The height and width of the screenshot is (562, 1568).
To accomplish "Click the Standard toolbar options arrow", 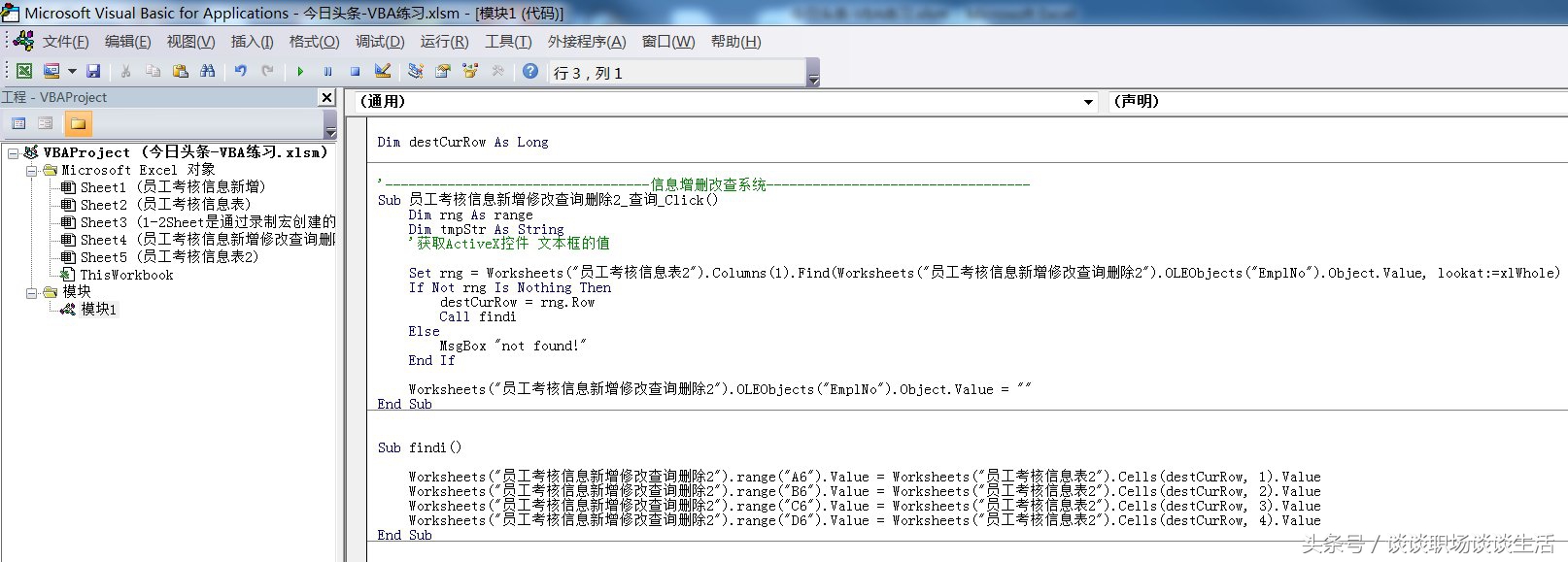I will [813, 73].
